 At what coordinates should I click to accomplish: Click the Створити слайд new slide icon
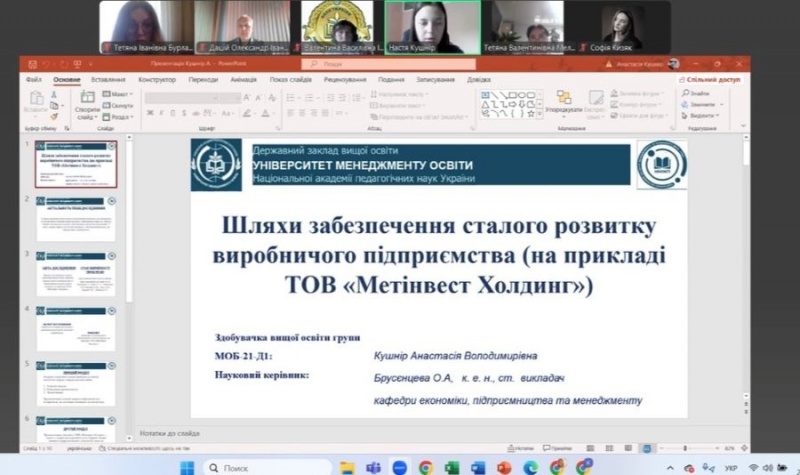tap(87, 97)
